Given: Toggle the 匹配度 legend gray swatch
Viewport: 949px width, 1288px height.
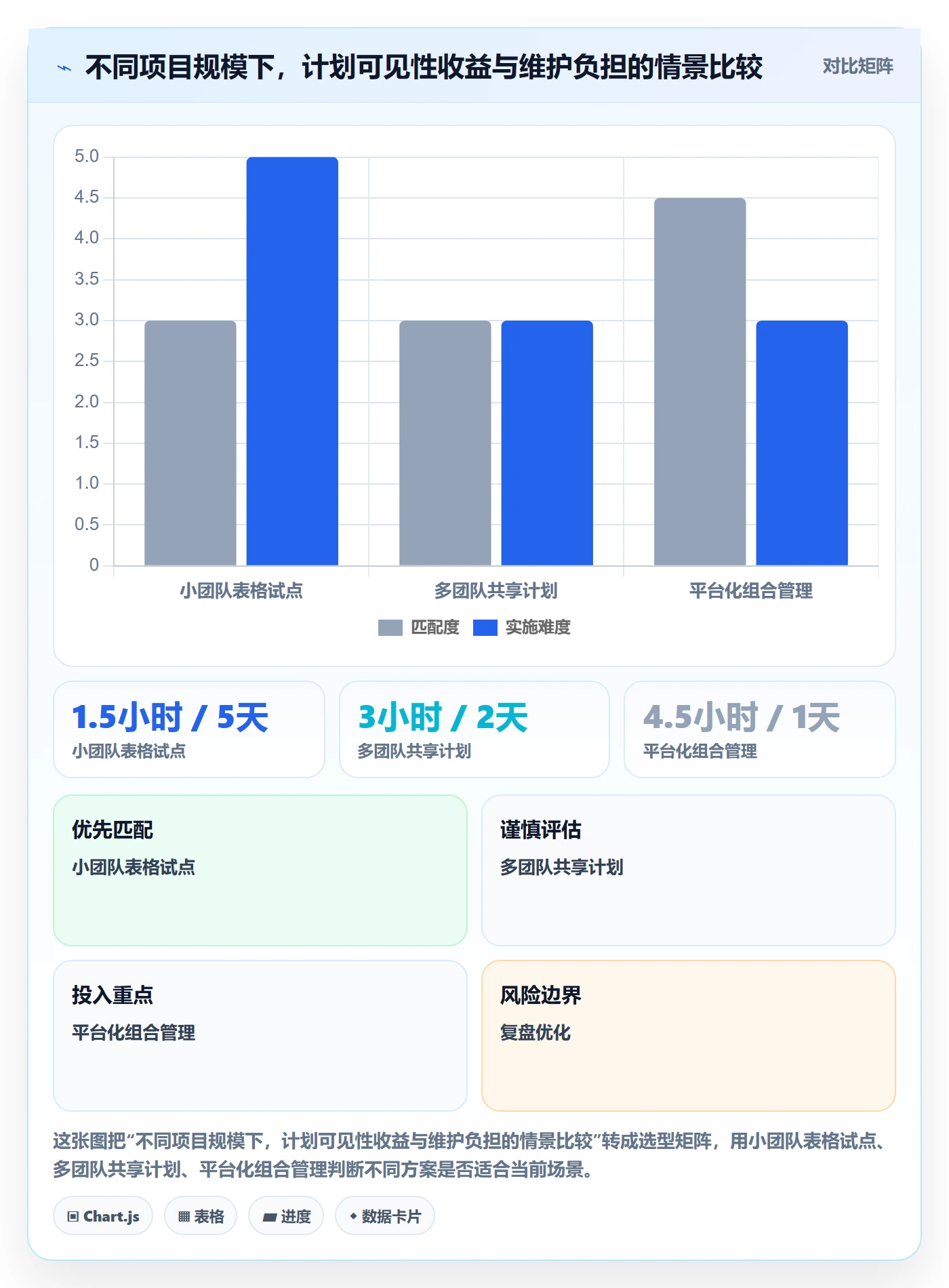Looking at the screenshot, I should pyautogui.click(x=390, y=628).
